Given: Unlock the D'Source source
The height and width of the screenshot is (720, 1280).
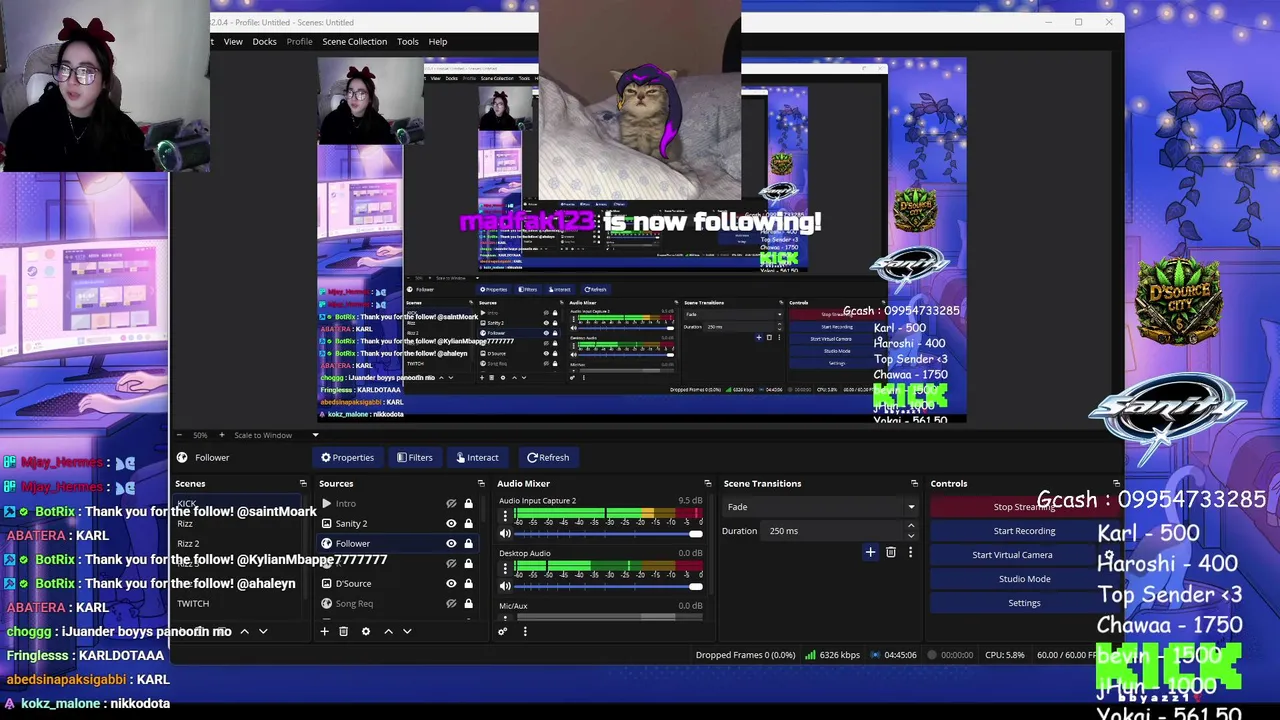Looking at the screenshot, I should click(x=468, y=584).
